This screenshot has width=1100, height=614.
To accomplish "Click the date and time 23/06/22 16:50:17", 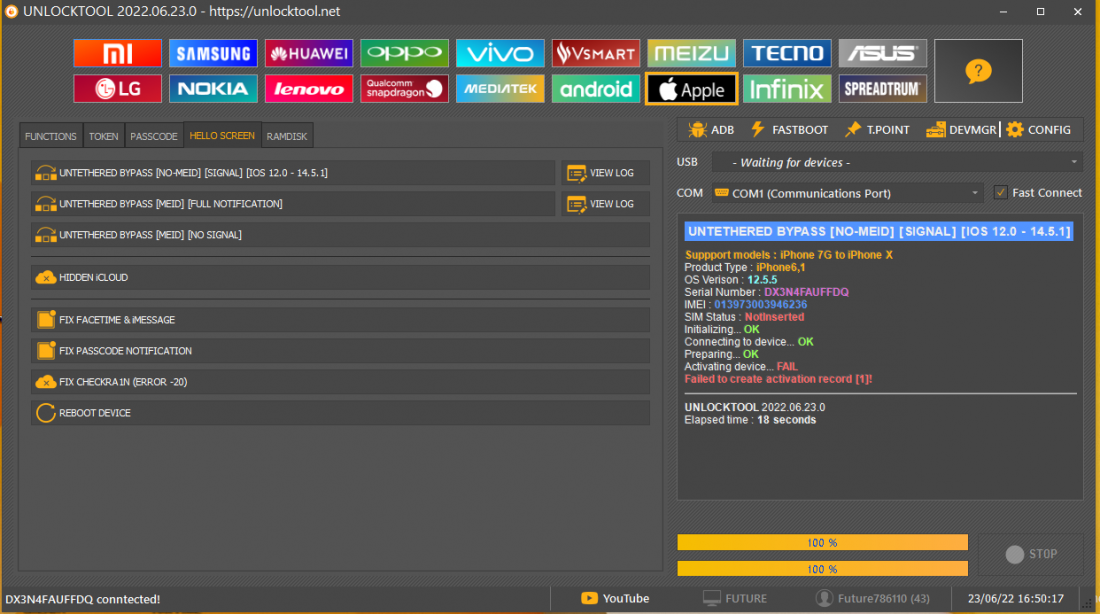I will 1016,599.
